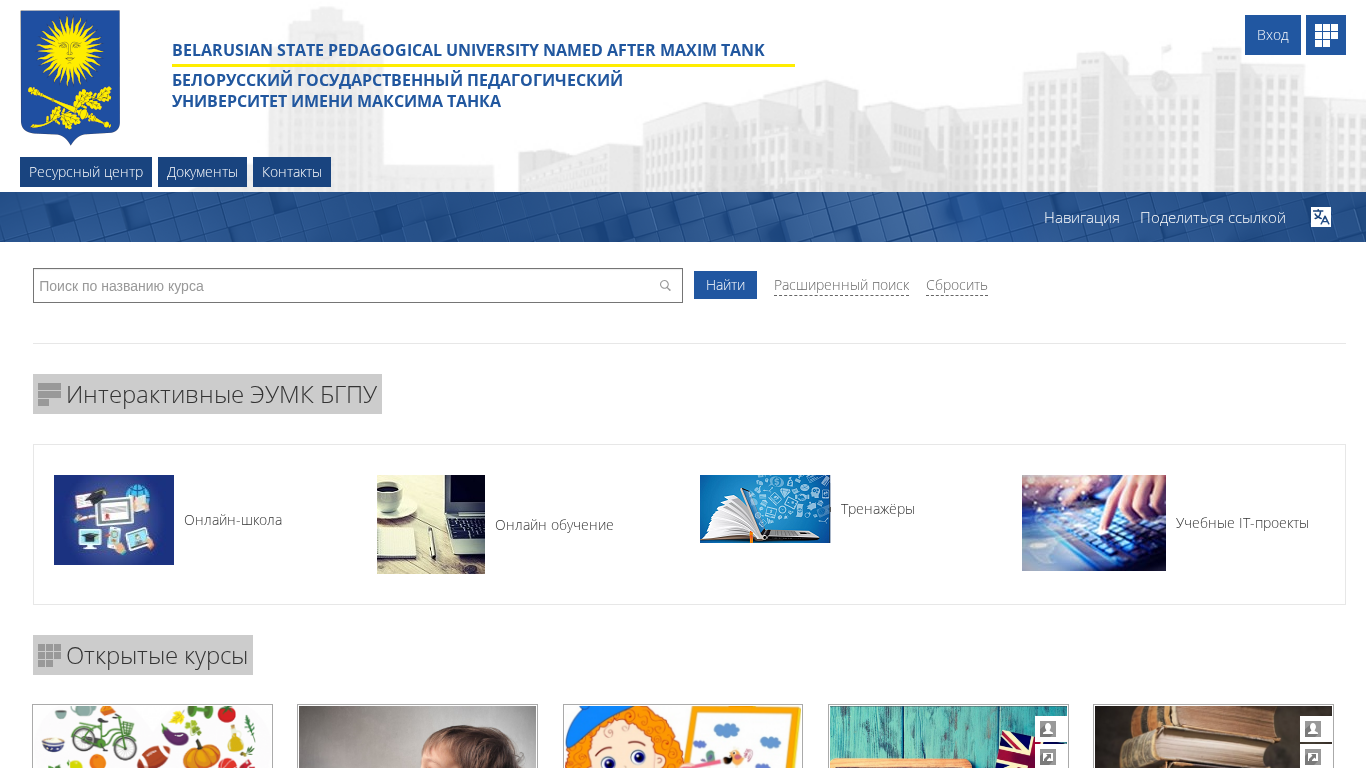Open the Тренажёры book and laptop thumbnail
Viewport: 1366px width, 768px height.
pos(765,509)
